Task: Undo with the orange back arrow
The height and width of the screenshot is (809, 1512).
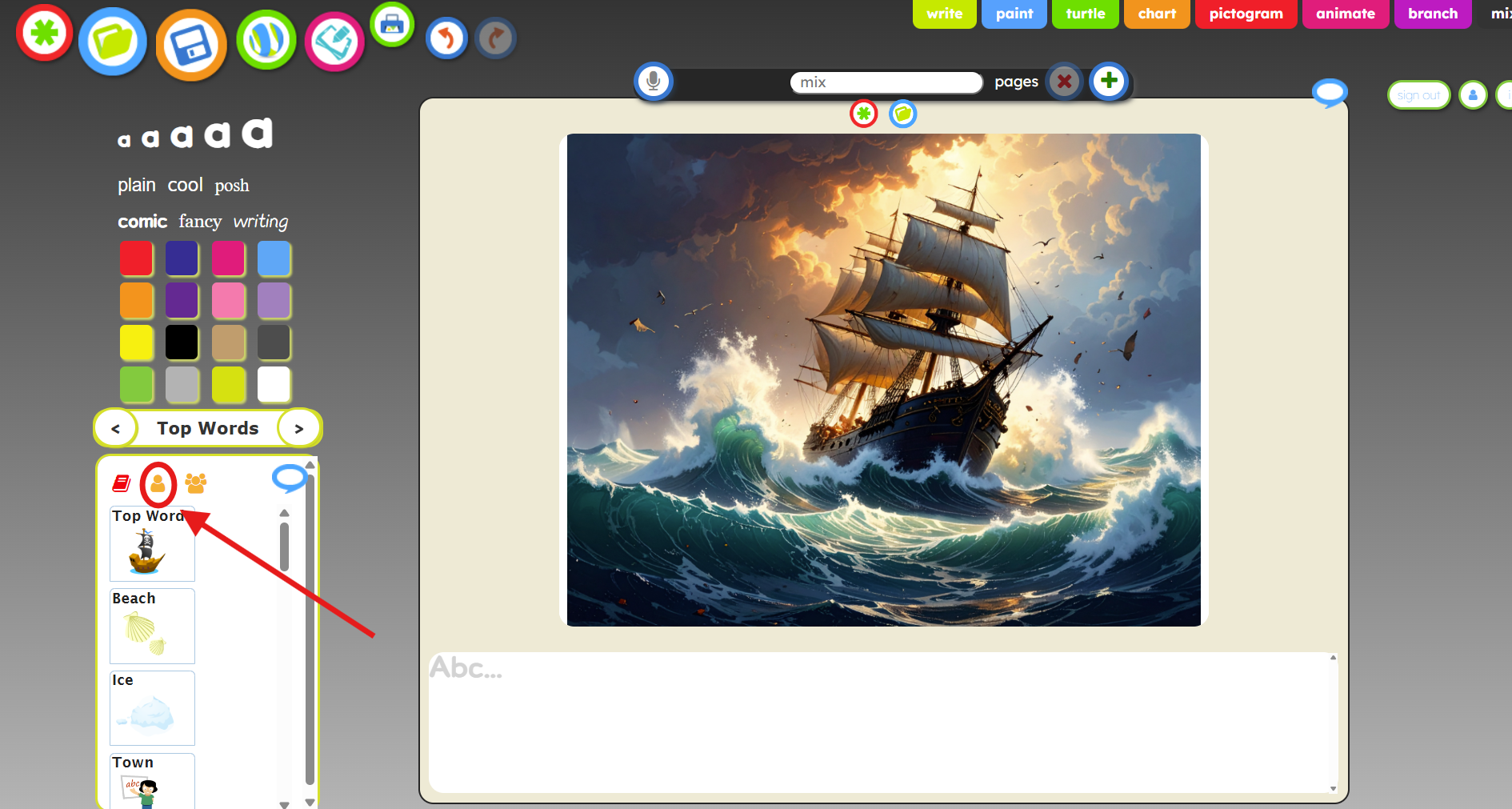Action: tap(446, 38)
